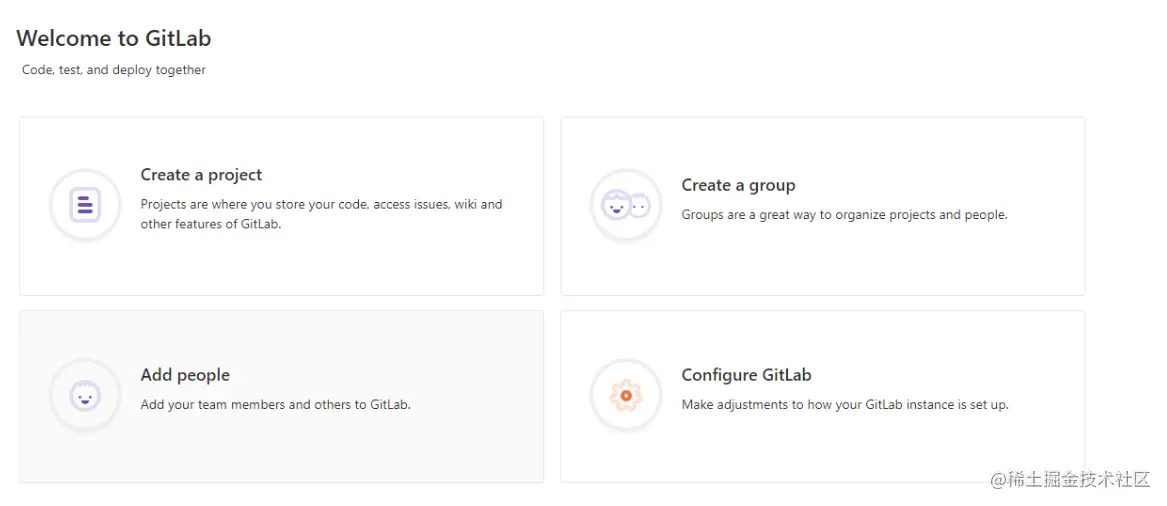Open the Create a project heading link

(x=201, y=175)
